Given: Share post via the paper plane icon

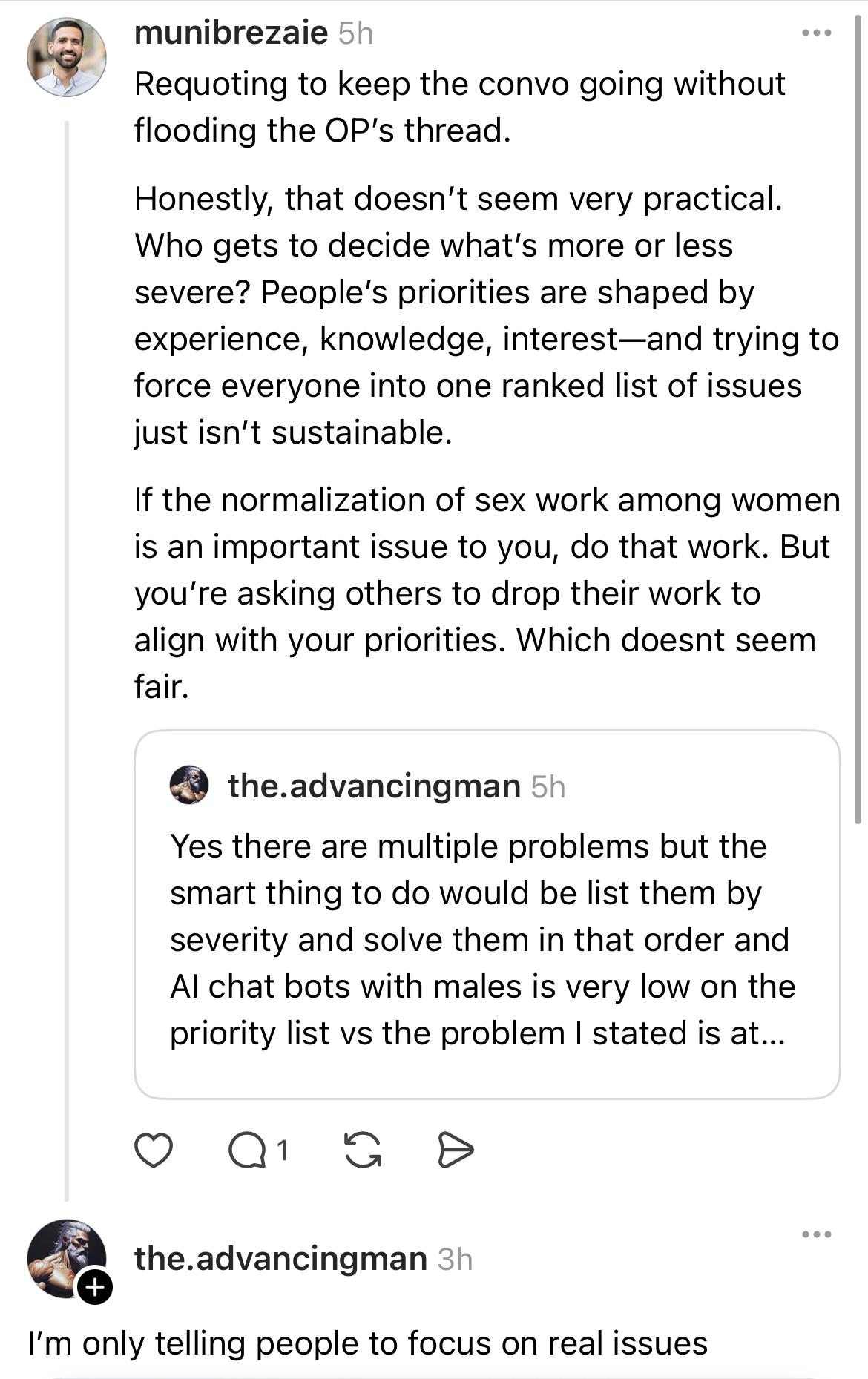Looking at the screenshot, I should point(455,1151).
